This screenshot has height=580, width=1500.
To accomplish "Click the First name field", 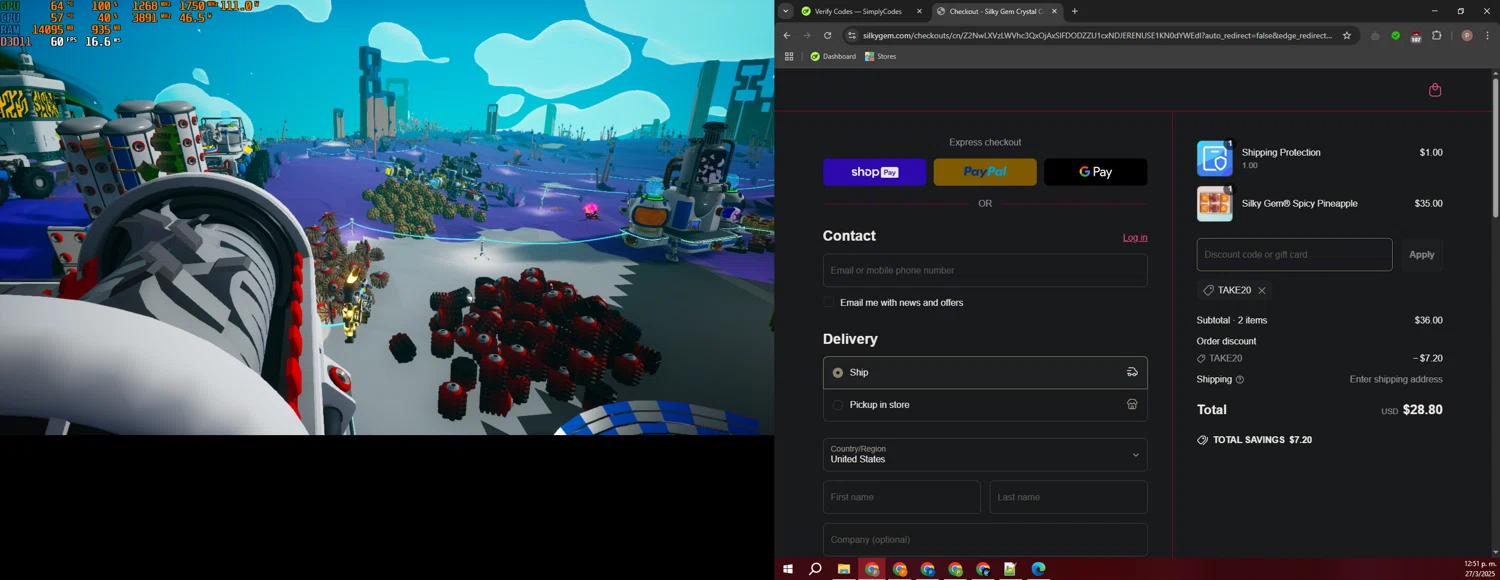I will 901,497.
